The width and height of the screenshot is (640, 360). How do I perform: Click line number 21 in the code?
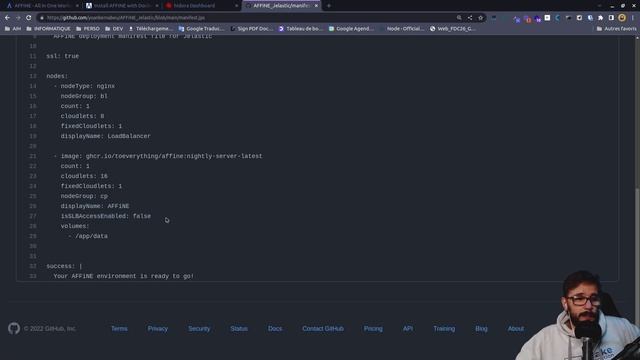point(33,156)
